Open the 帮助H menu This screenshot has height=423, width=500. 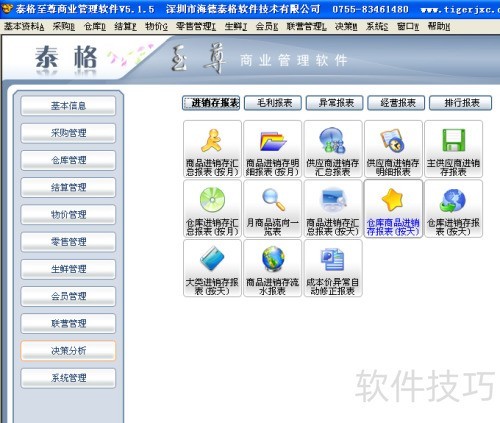click(439, 27)
